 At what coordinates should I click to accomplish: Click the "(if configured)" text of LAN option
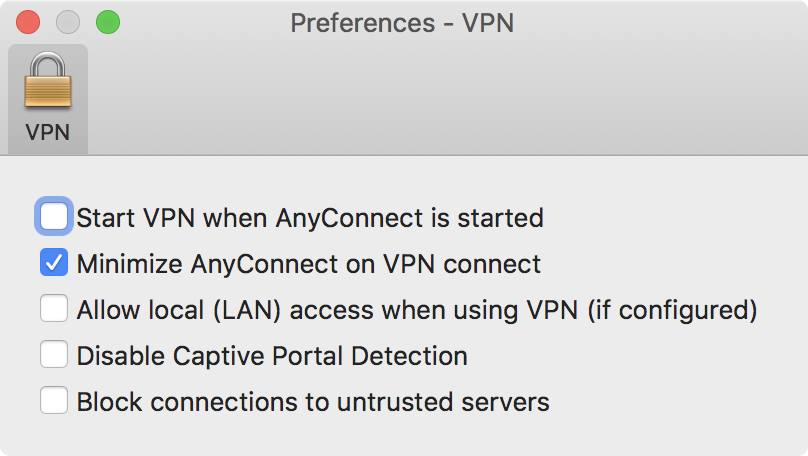click(x=672, y=310)
